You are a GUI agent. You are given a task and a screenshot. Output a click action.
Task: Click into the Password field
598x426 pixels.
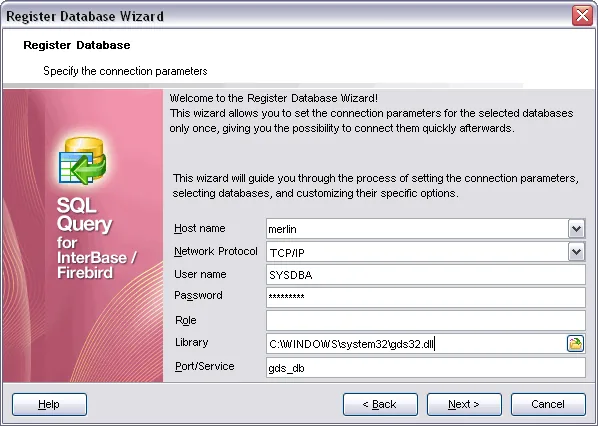(x=426, y=297)
